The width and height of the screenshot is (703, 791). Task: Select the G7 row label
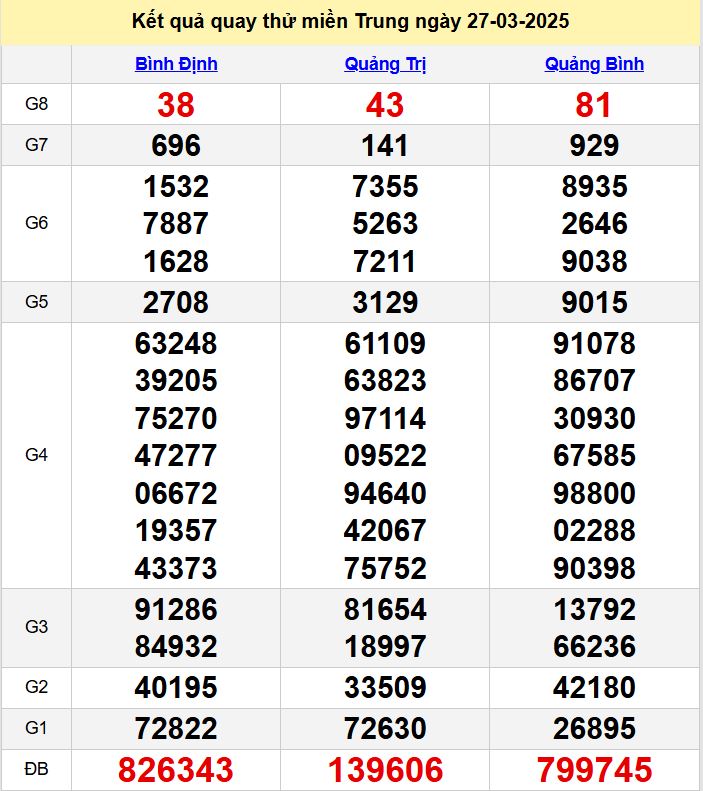point(36,145)
